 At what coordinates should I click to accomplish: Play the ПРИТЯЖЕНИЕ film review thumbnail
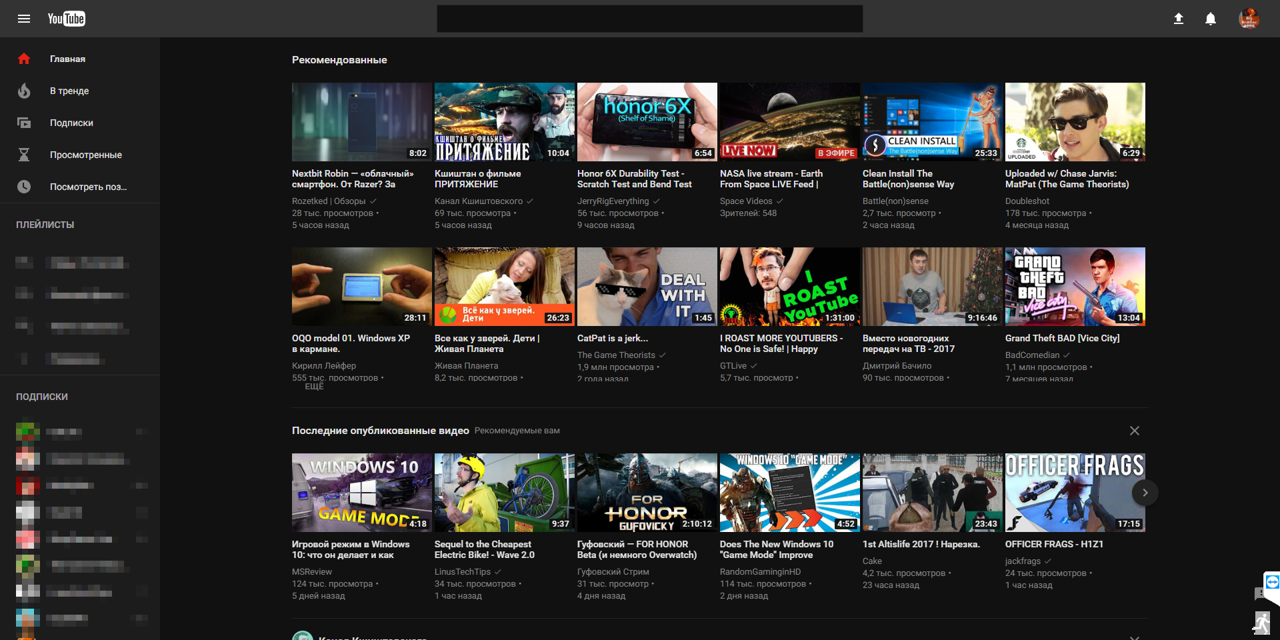(x=504, y=122)
